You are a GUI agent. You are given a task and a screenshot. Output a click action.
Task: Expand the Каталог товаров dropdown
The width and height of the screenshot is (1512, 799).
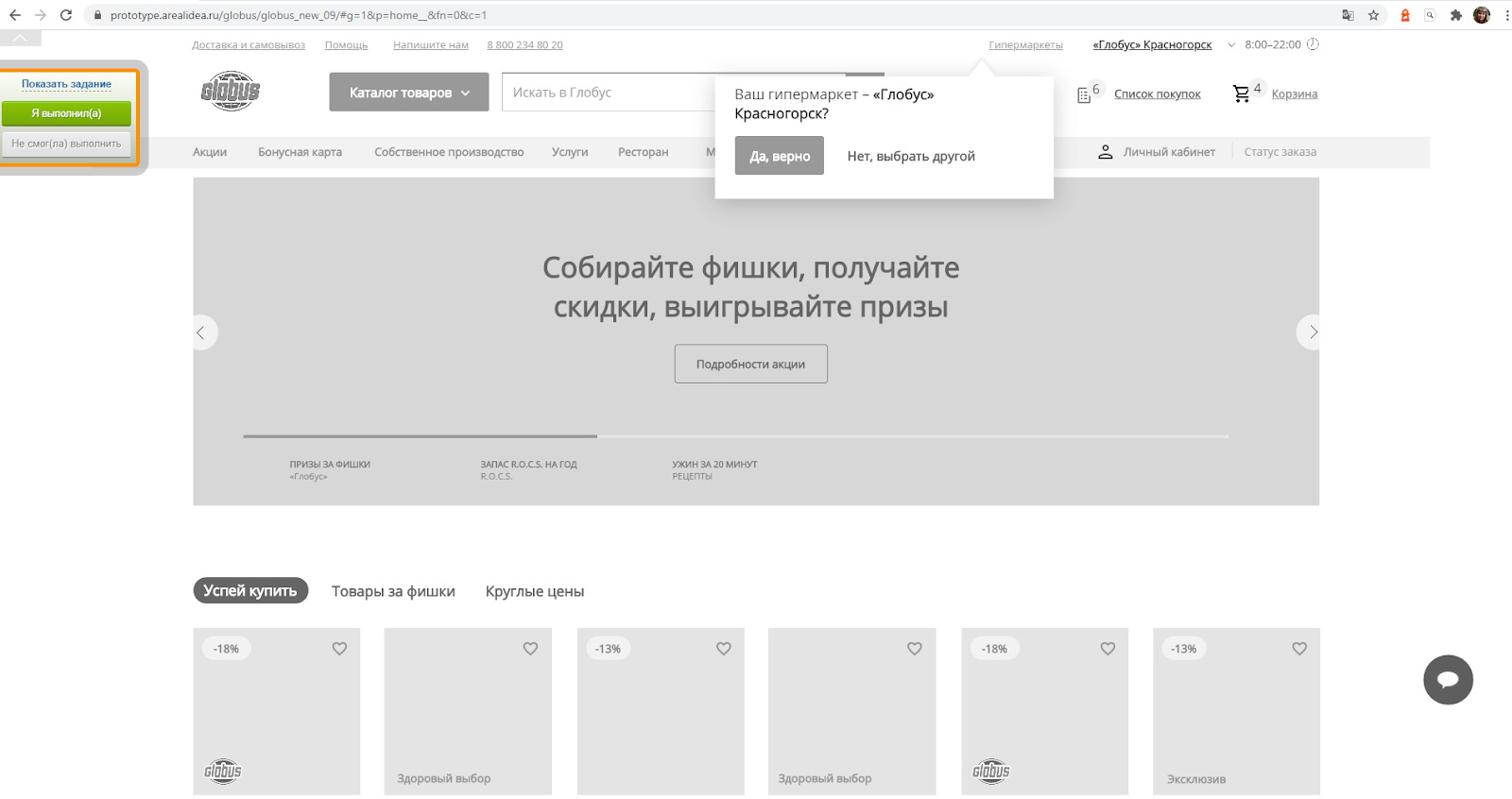pos(409,93)
